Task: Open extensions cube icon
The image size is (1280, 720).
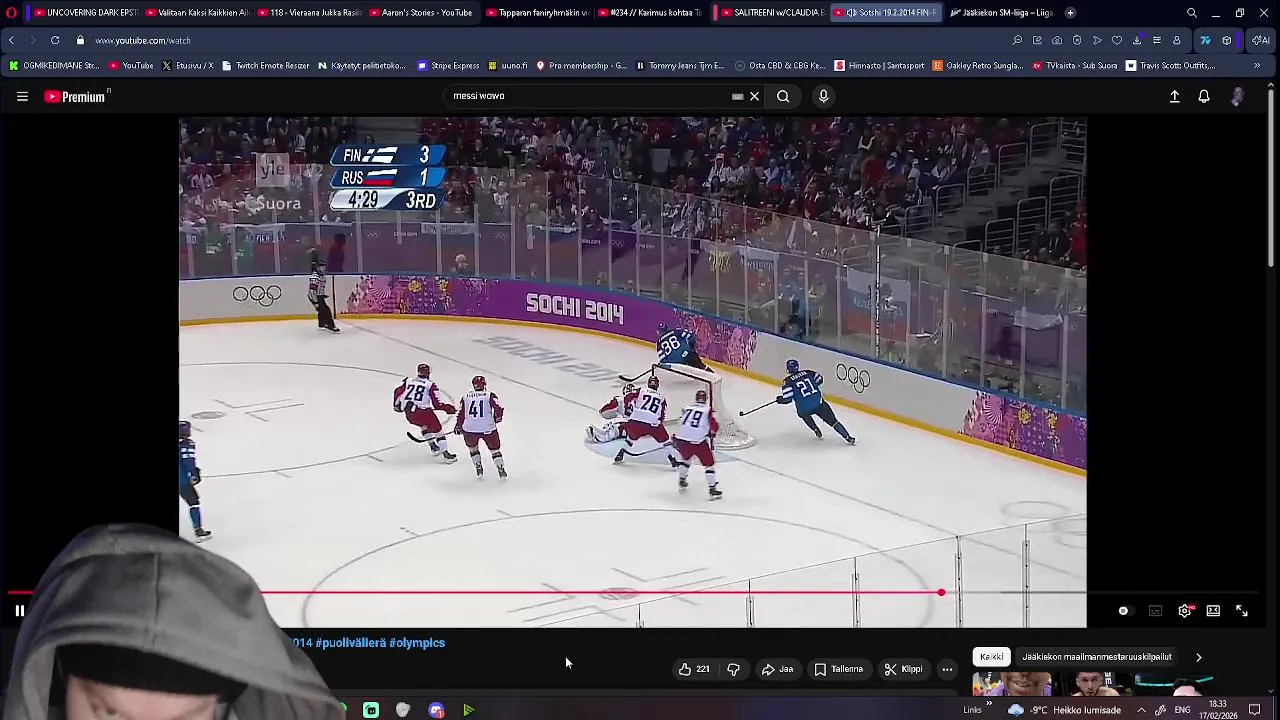Action: click(x=1227, y=40)
